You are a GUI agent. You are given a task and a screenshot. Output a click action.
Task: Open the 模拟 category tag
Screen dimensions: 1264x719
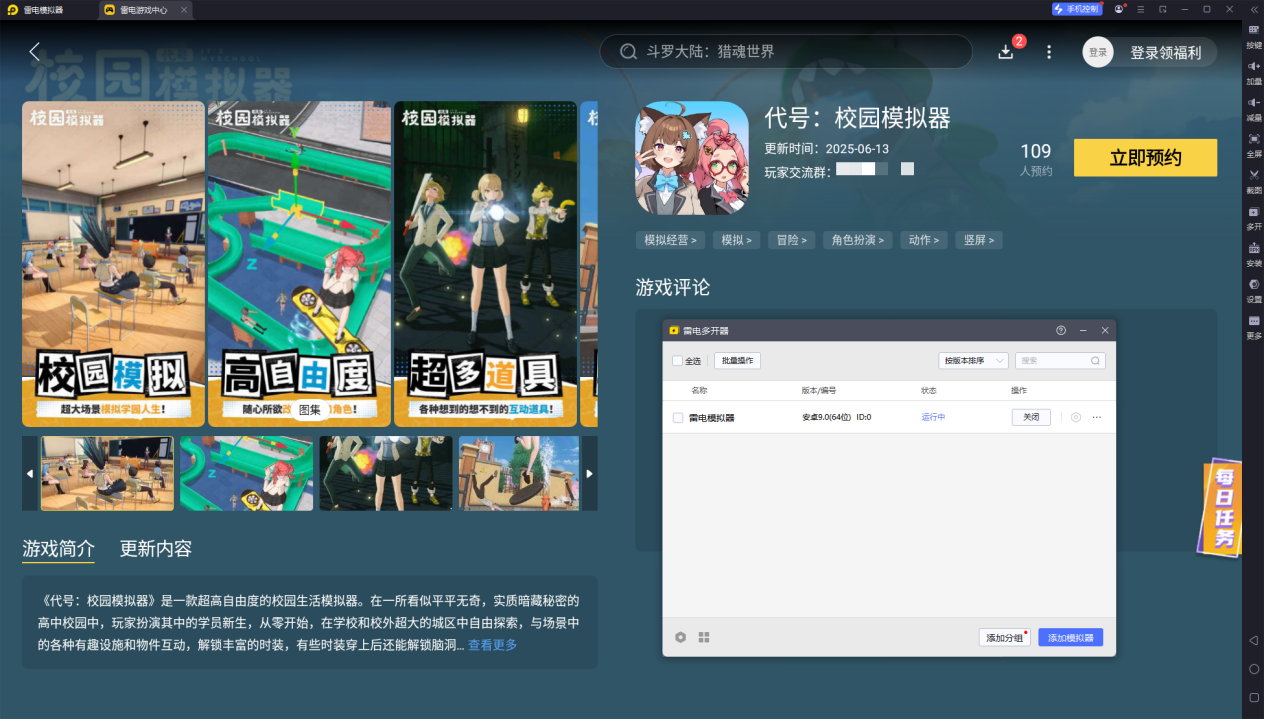(x=736, y=240)
